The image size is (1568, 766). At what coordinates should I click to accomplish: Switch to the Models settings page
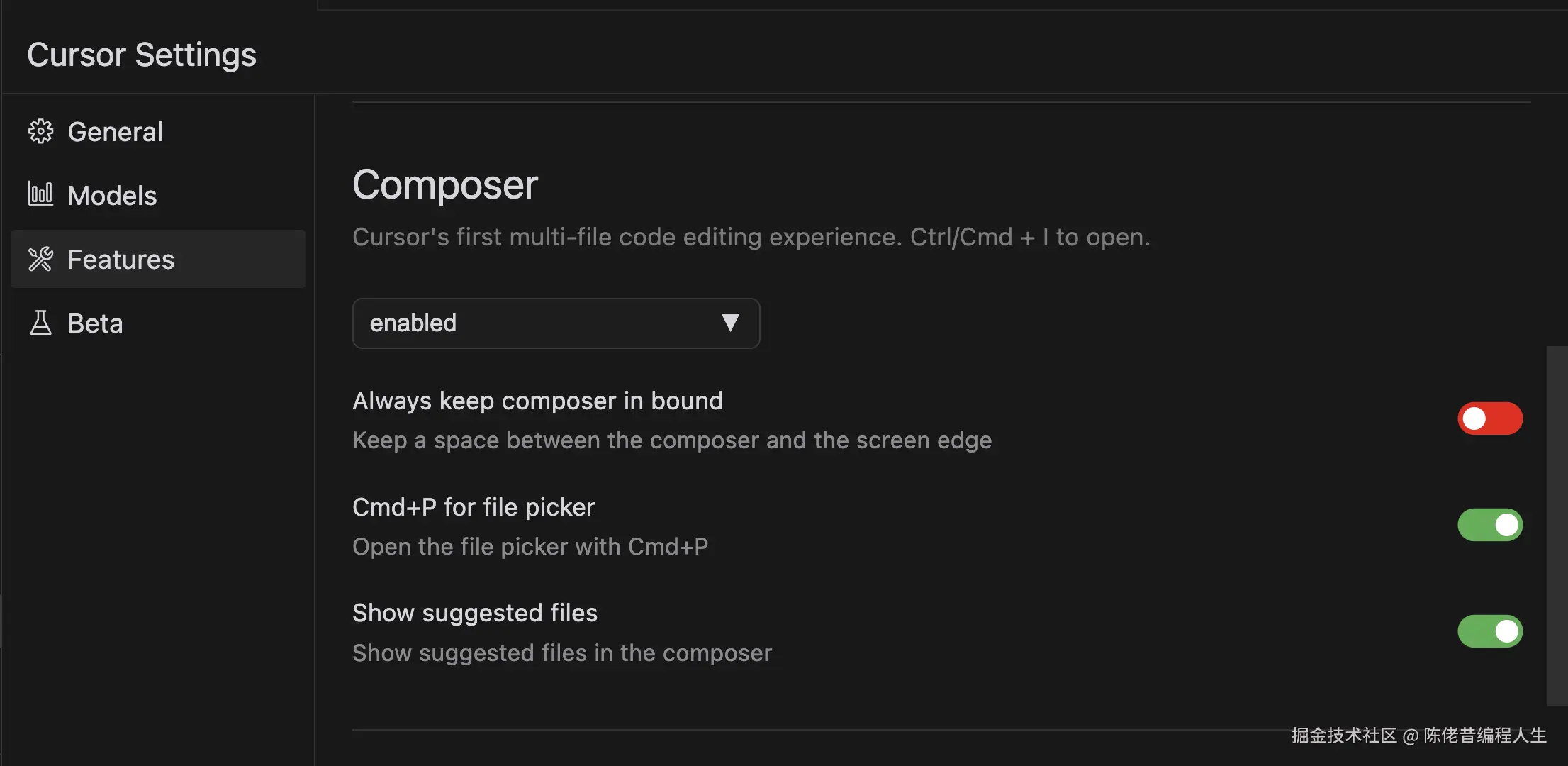pyautogui.click(x=112, y=196)
